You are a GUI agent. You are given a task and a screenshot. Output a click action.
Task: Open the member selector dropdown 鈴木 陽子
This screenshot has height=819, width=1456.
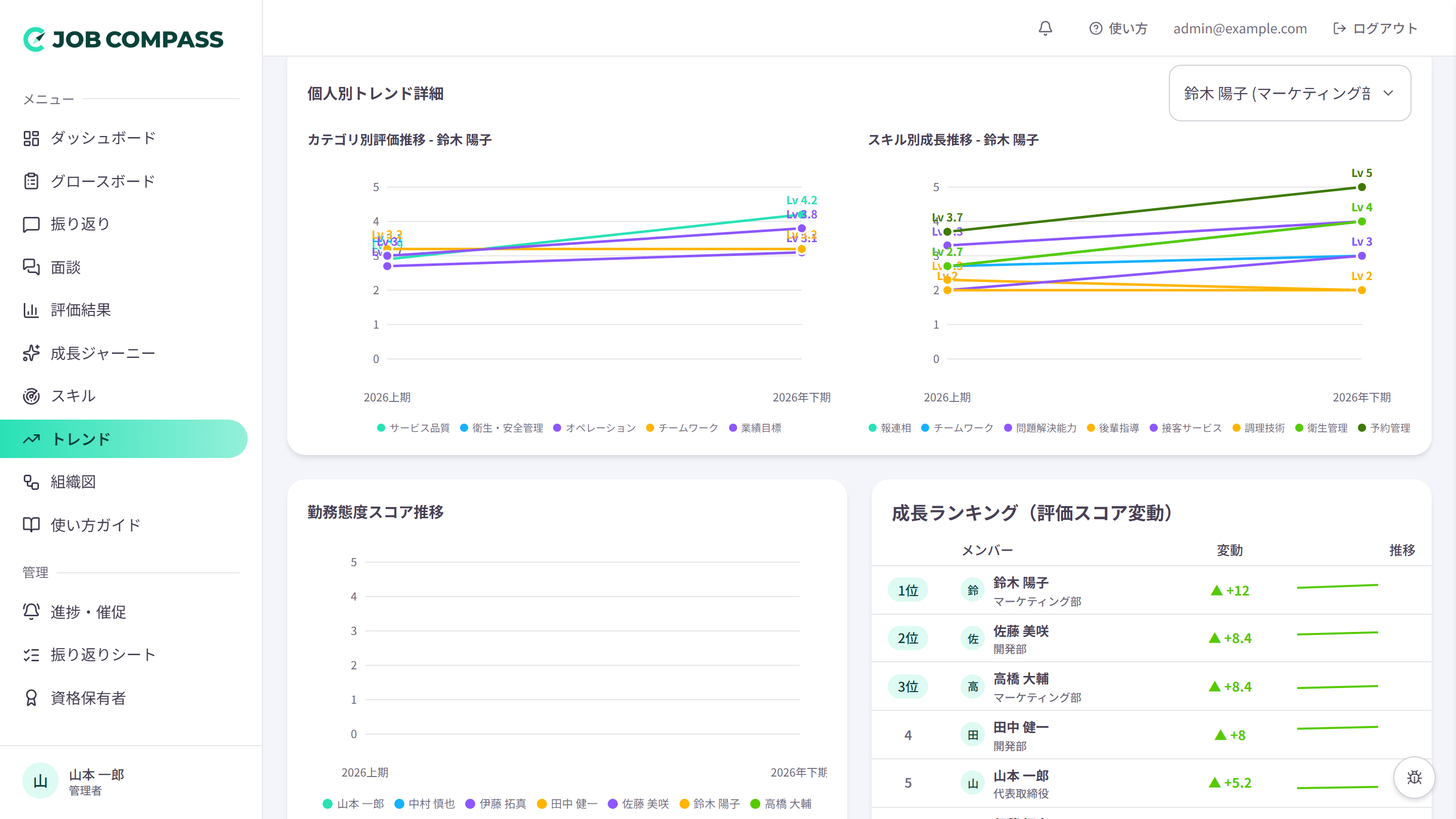(x=1290, y=93)
